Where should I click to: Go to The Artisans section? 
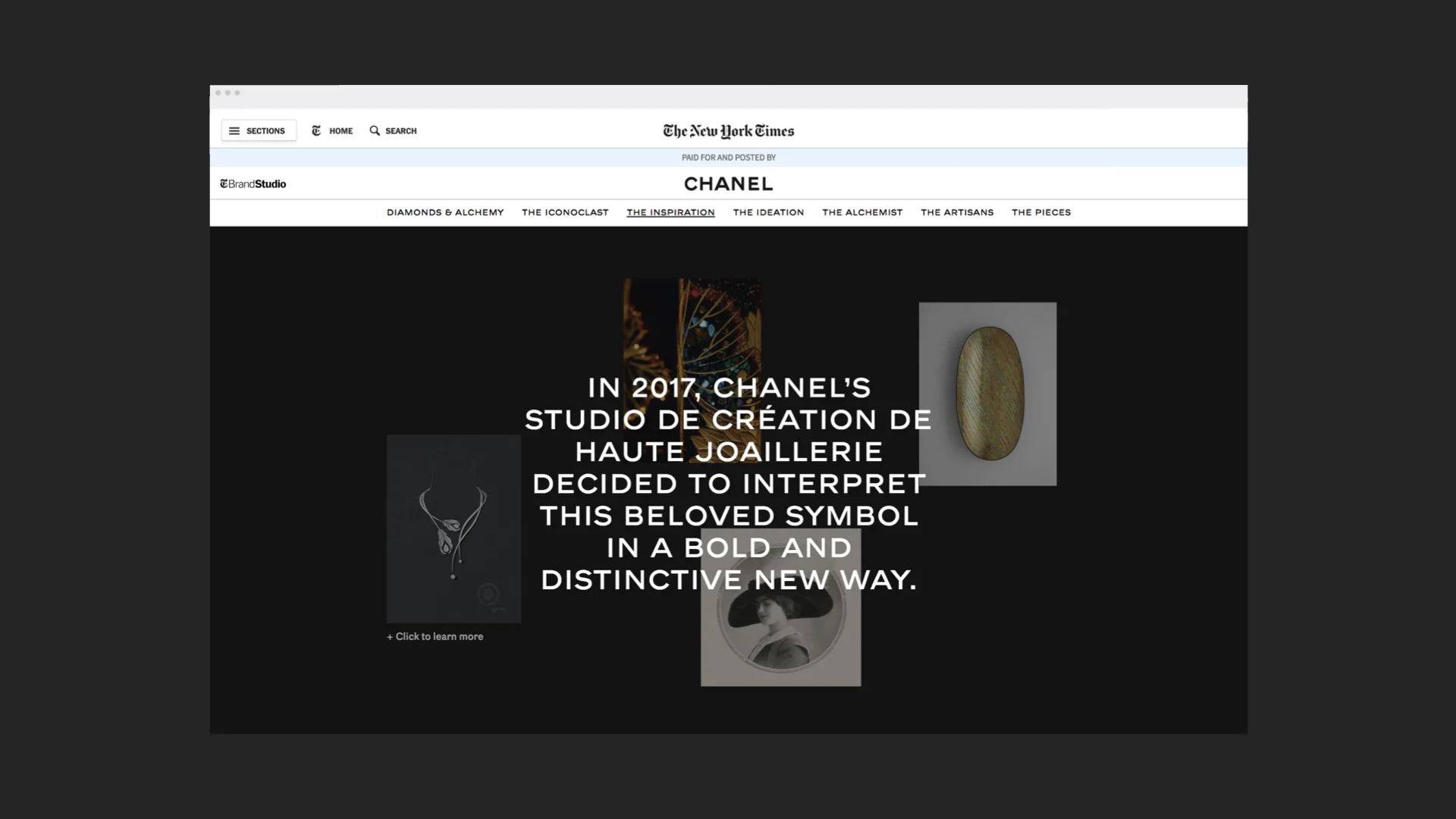957,212
